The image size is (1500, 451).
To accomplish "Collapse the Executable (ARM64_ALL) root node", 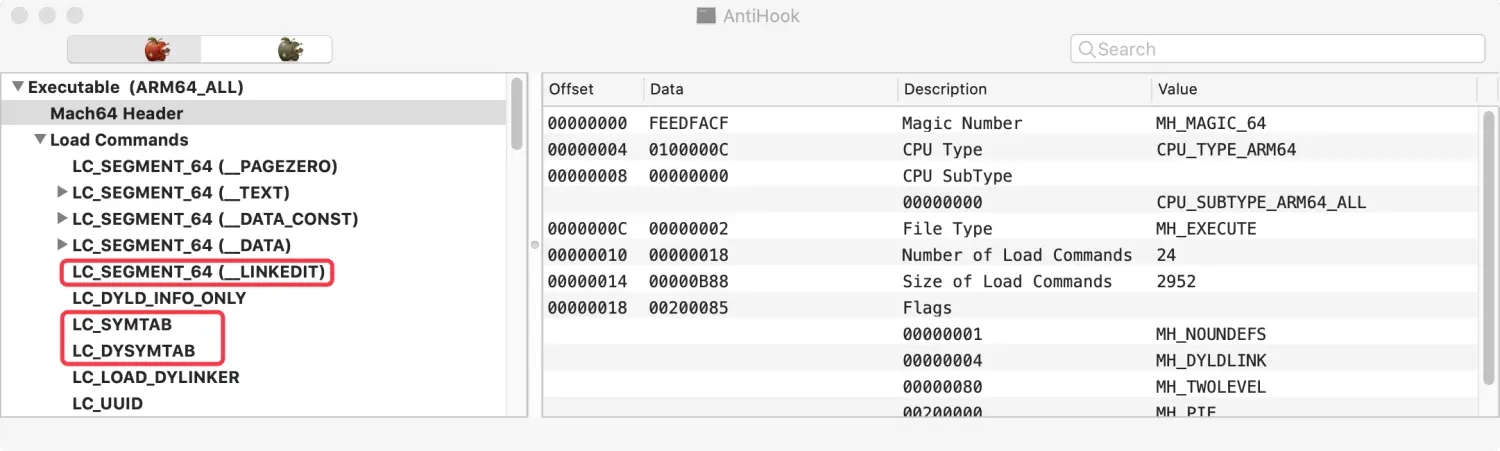I will (17, 87).
